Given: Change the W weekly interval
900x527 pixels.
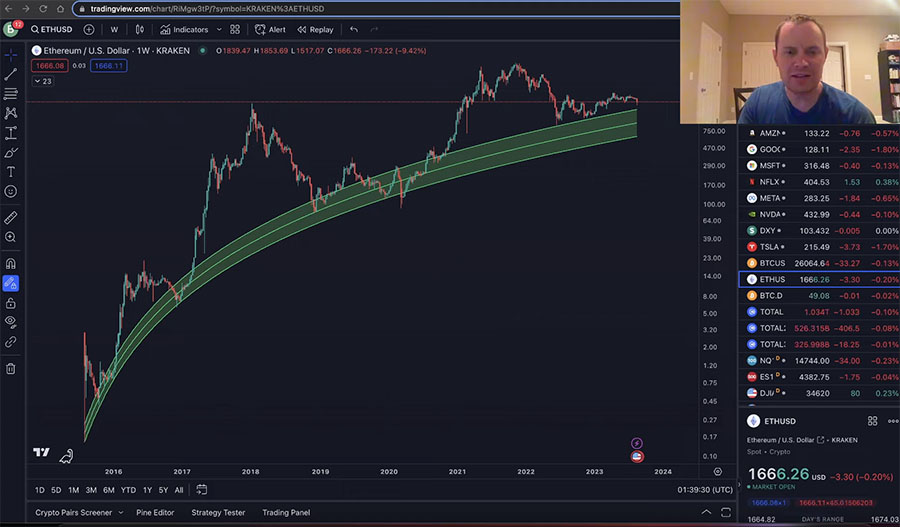Looking at the screenshot, I should (114, 29).
